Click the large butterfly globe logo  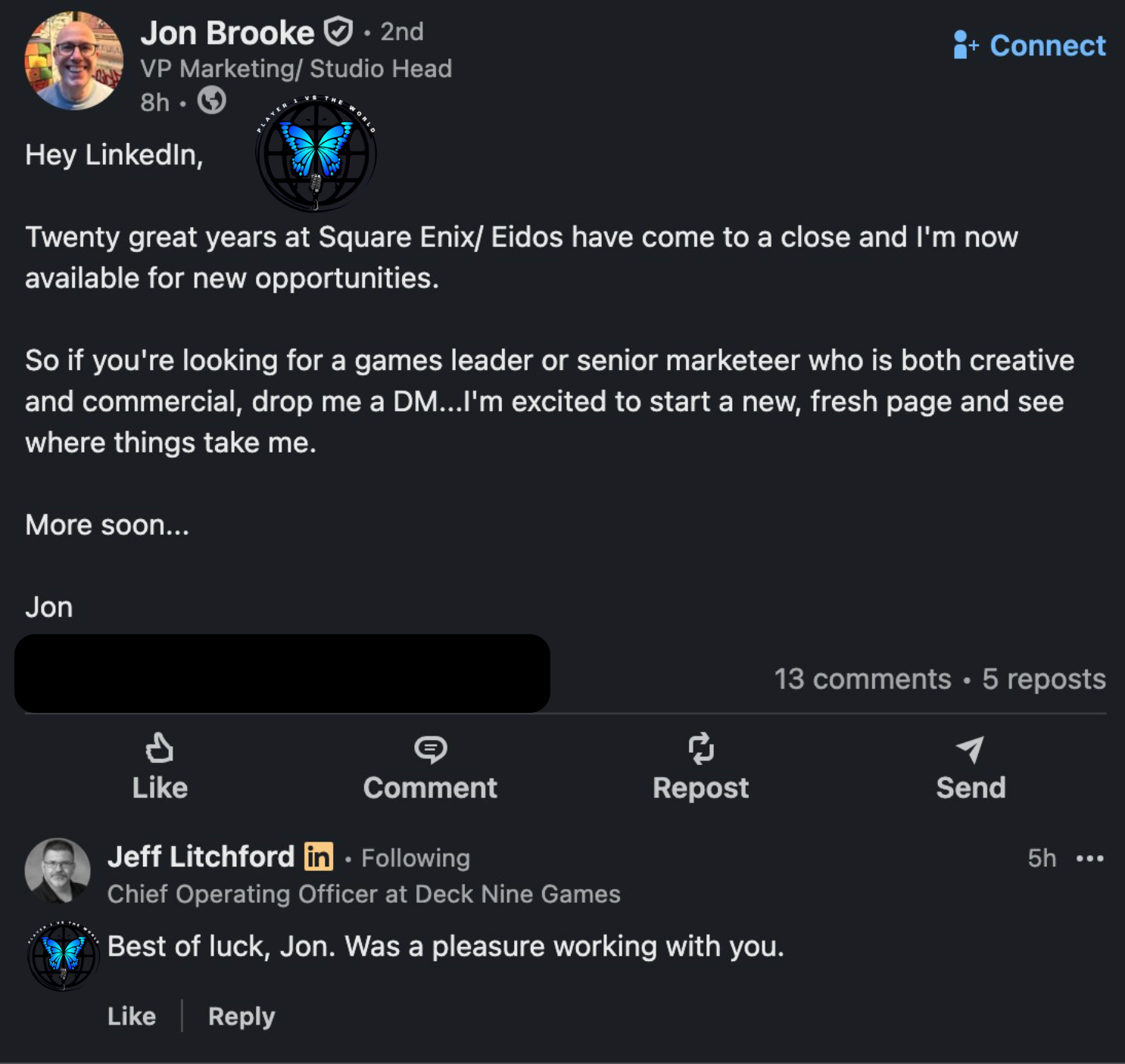point(316,154)
